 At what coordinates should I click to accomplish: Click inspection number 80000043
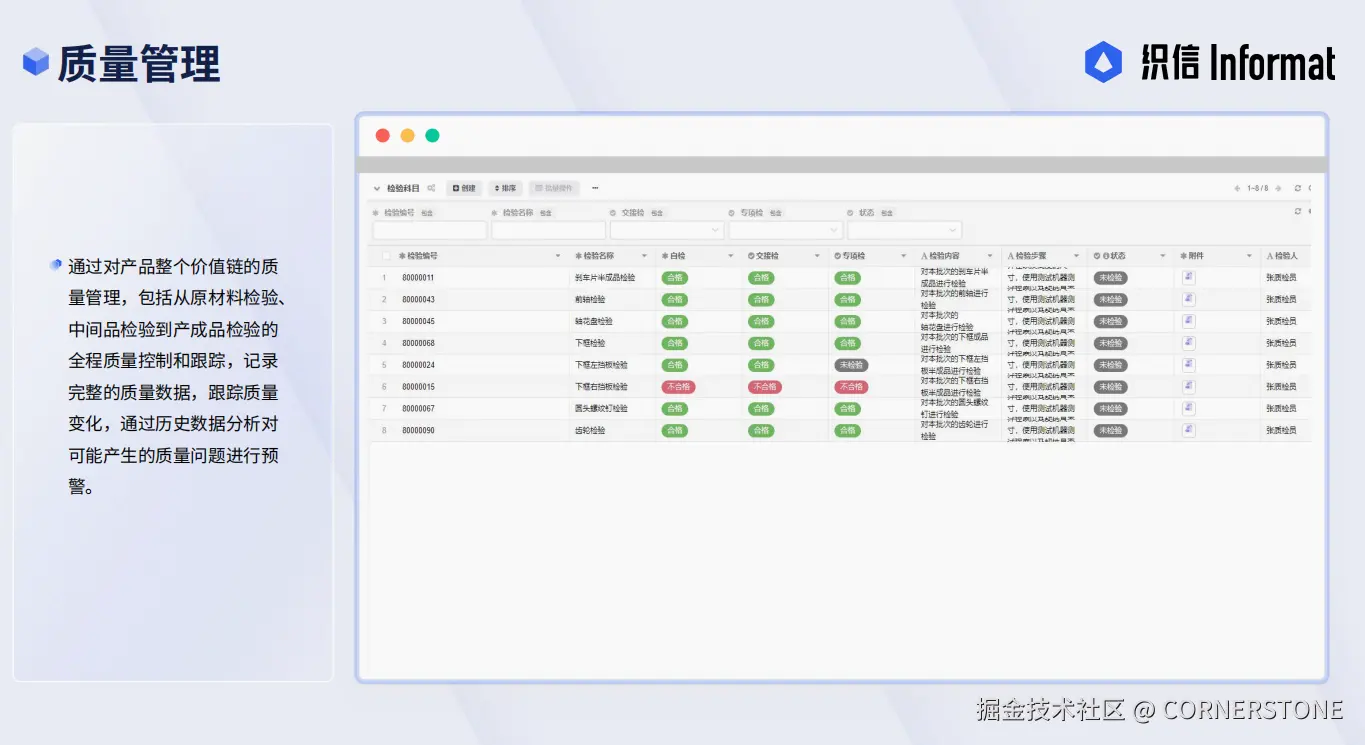418,300
